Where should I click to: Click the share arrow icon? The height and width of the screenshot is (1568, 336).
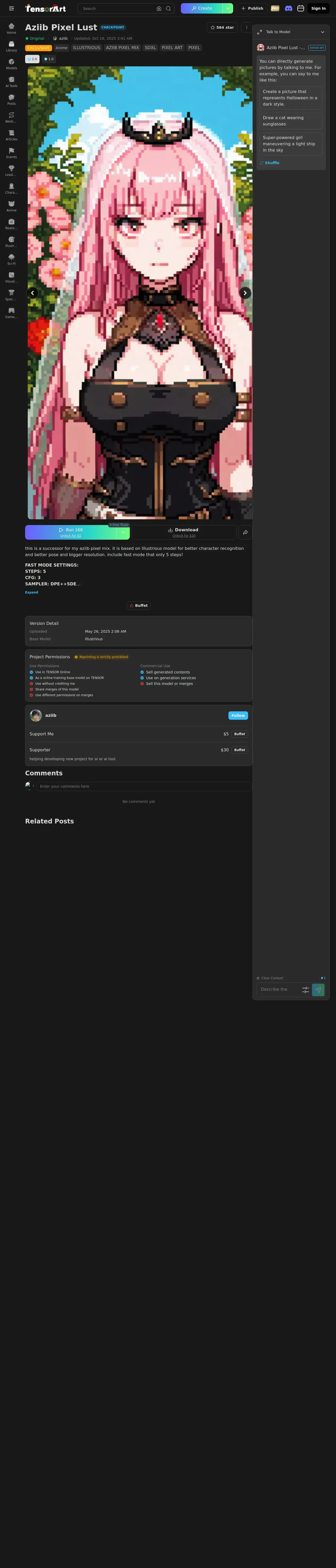click(x=245, y=532)
